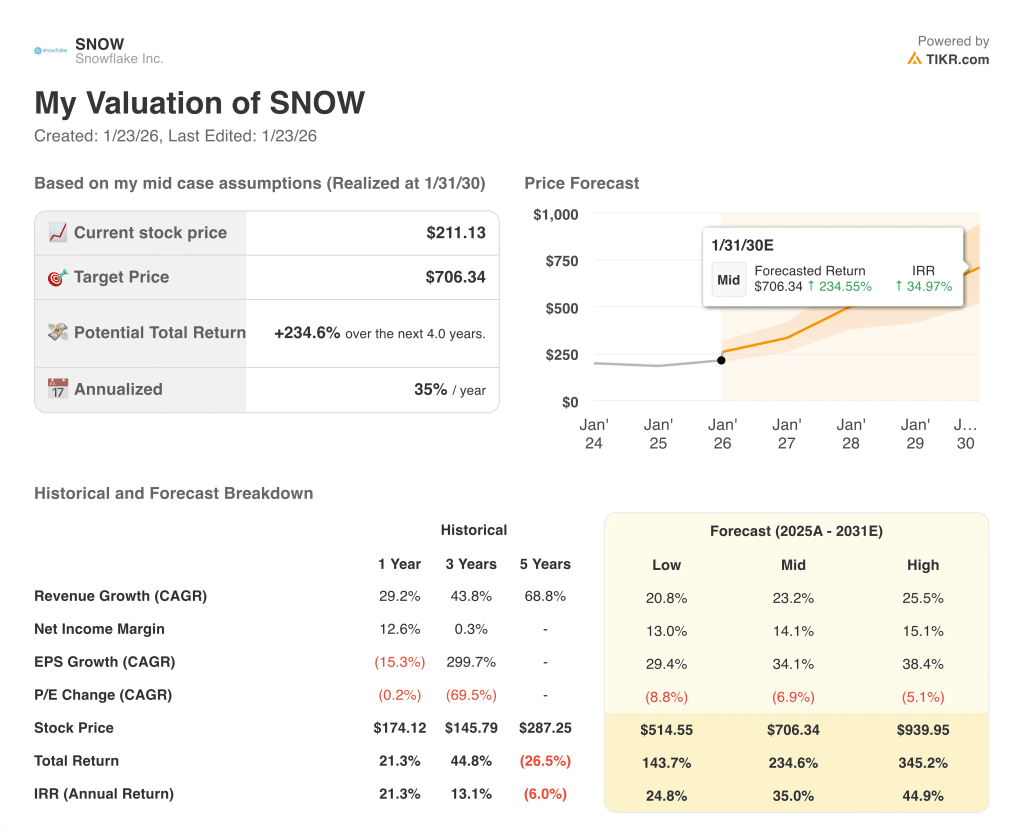Screen dimensions: 1024x832
Task: Click the Forecast (2025A - 2031E) header
Action: [796, 531]
